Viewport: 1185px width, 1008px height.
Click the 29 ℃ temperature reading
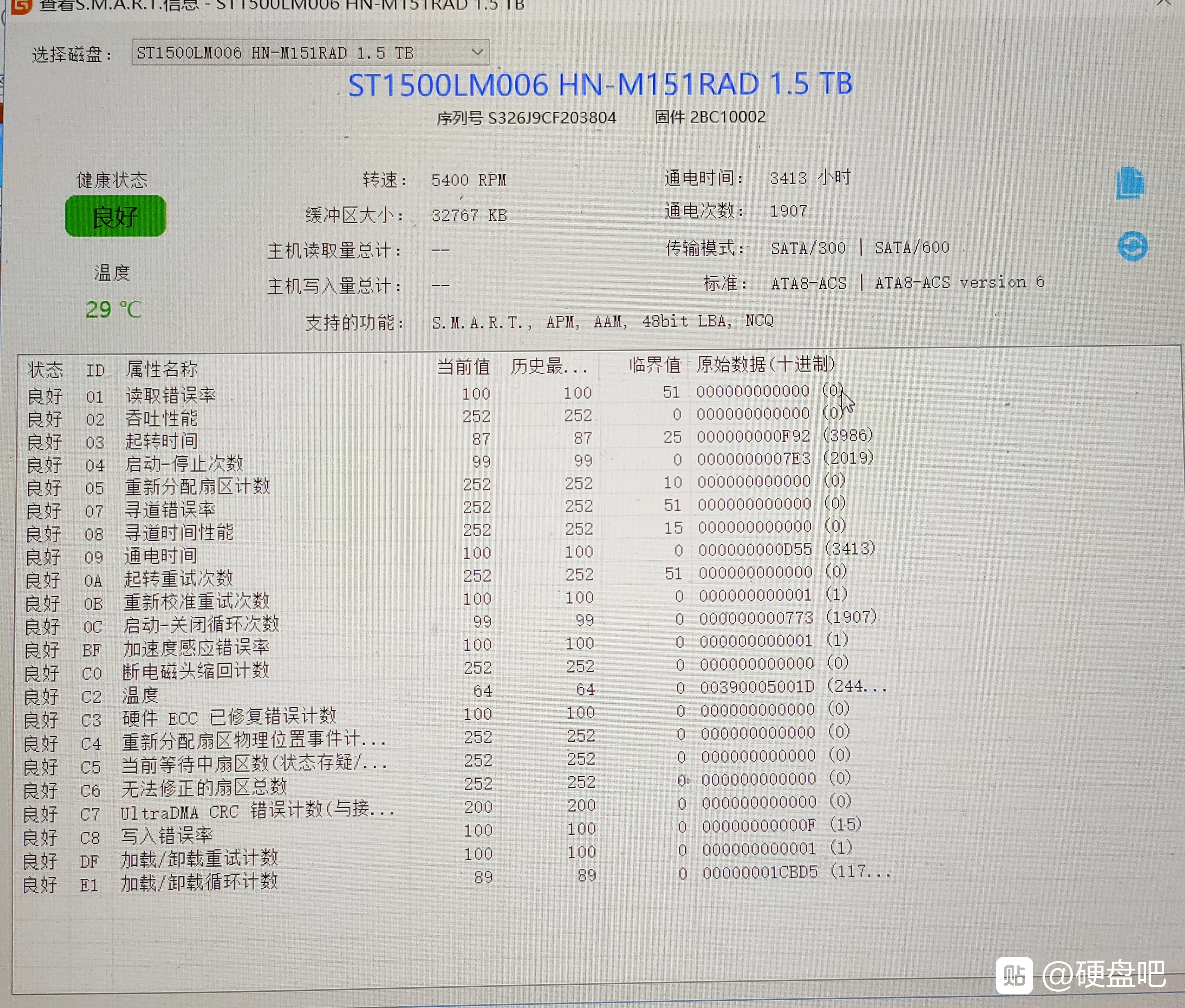113,310
